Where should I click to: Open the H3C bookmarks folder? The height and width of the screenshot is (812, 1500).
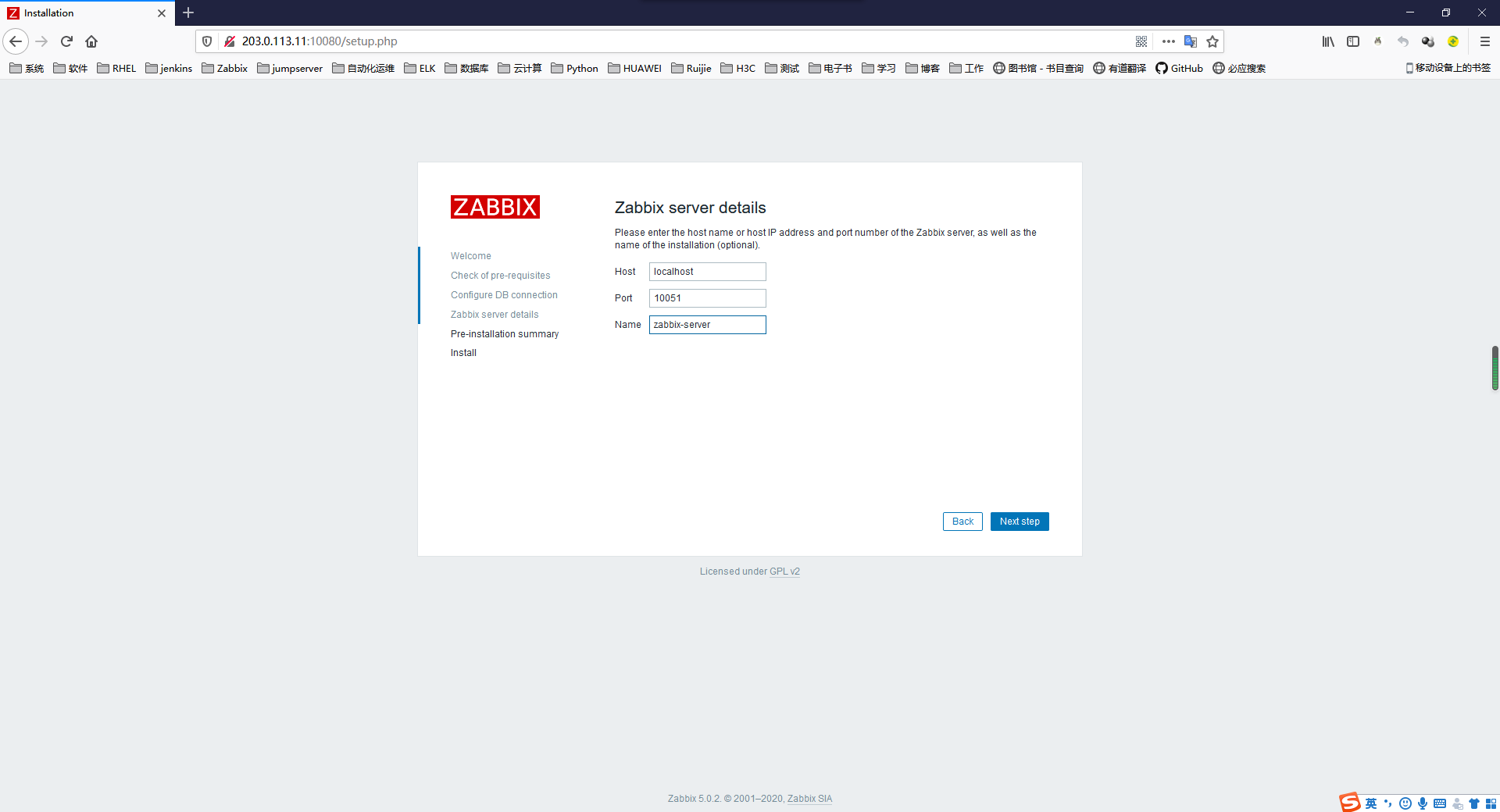(x=738, y=68)
